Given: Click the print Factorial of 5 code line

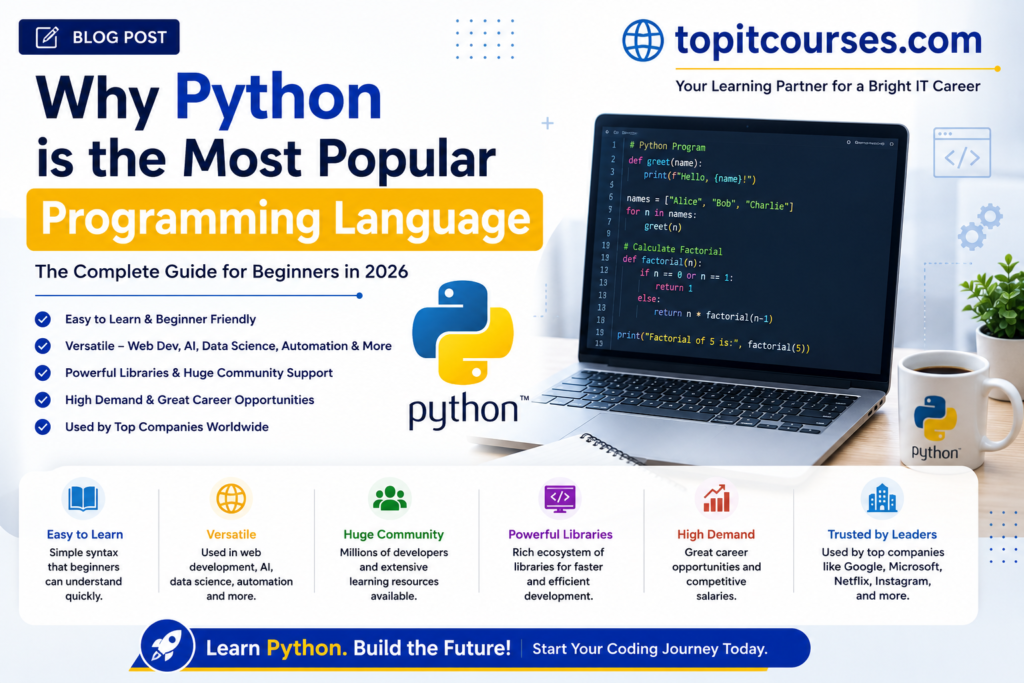Looking at the screenshot, I should point(713,342).
